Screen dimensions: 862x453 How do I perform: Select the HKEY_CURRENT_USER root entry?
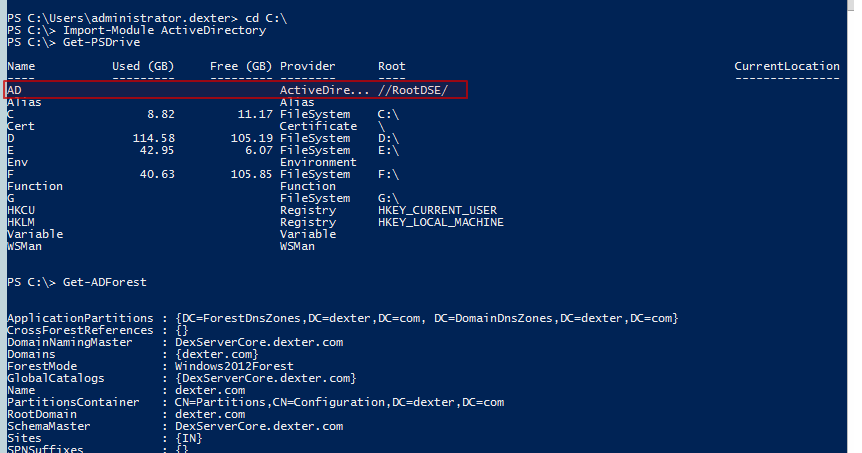click(x=437, y=210)
